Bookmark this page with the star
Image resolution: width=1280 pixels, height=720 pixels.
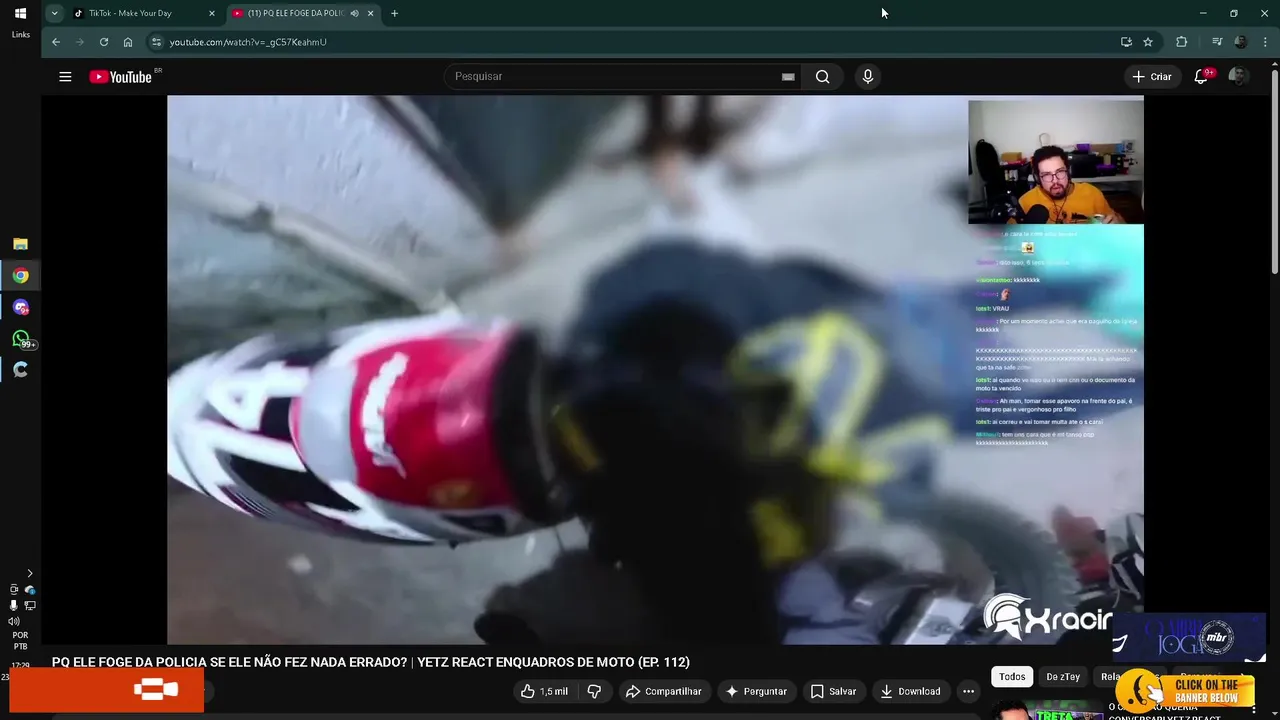[x=1148, y=42]
